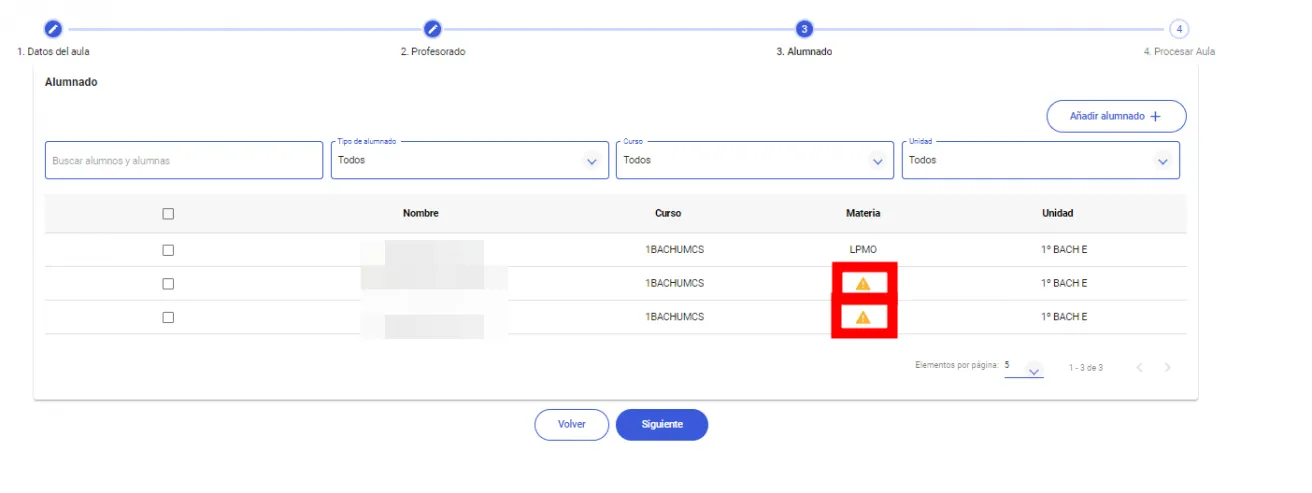Go to previous page arrow
The image size is (1312, 493).
tap(1139, 368)
